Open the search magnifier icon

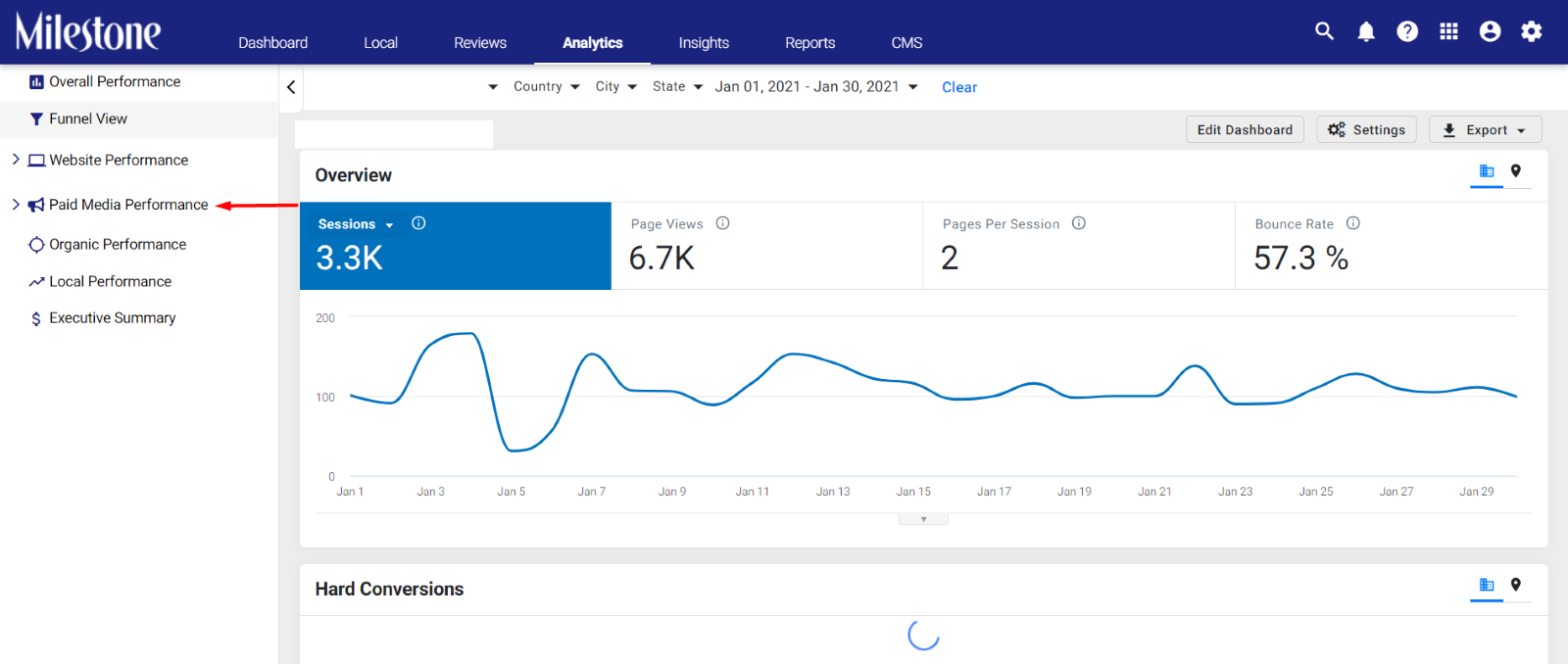(1324, 31)
